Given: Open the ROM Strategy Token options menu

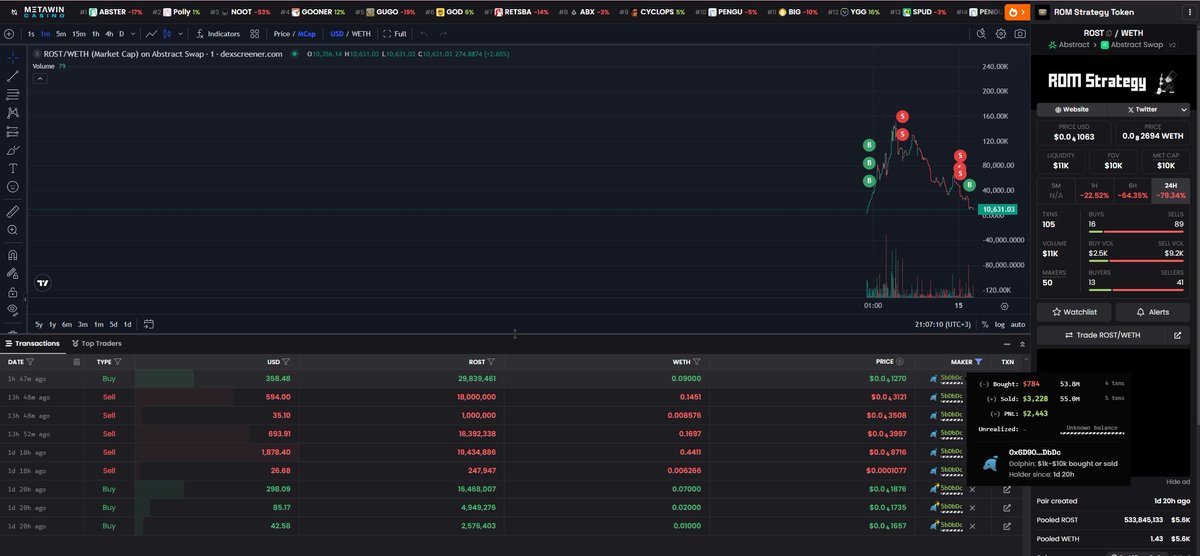Looking at the screenshot, I should point(1188,12).
